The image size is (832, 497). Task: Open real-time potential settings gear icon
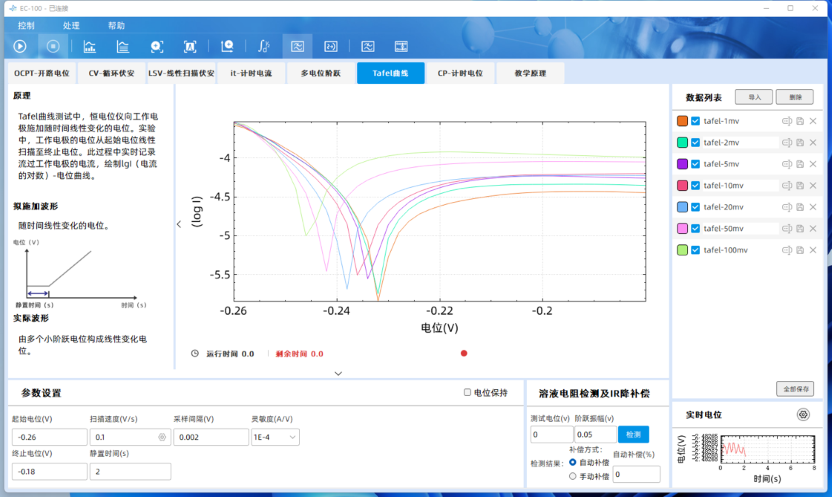tap(803, 414)
